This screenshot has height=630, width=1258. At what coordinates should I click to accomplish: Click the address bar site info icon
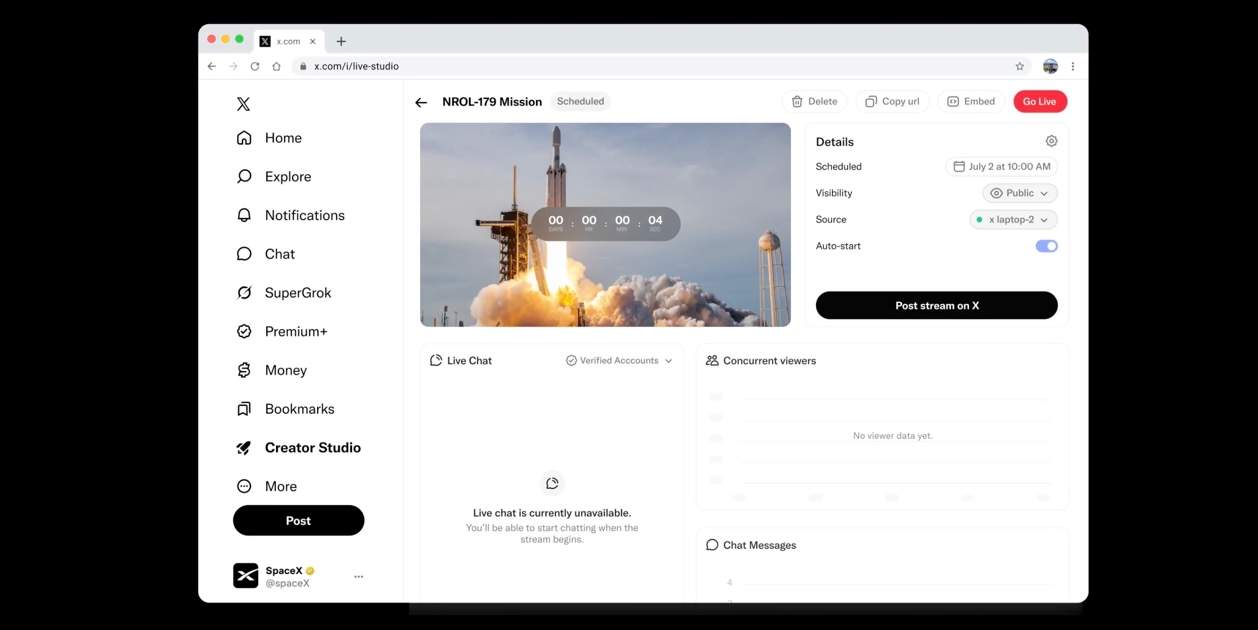click(302, 66)
